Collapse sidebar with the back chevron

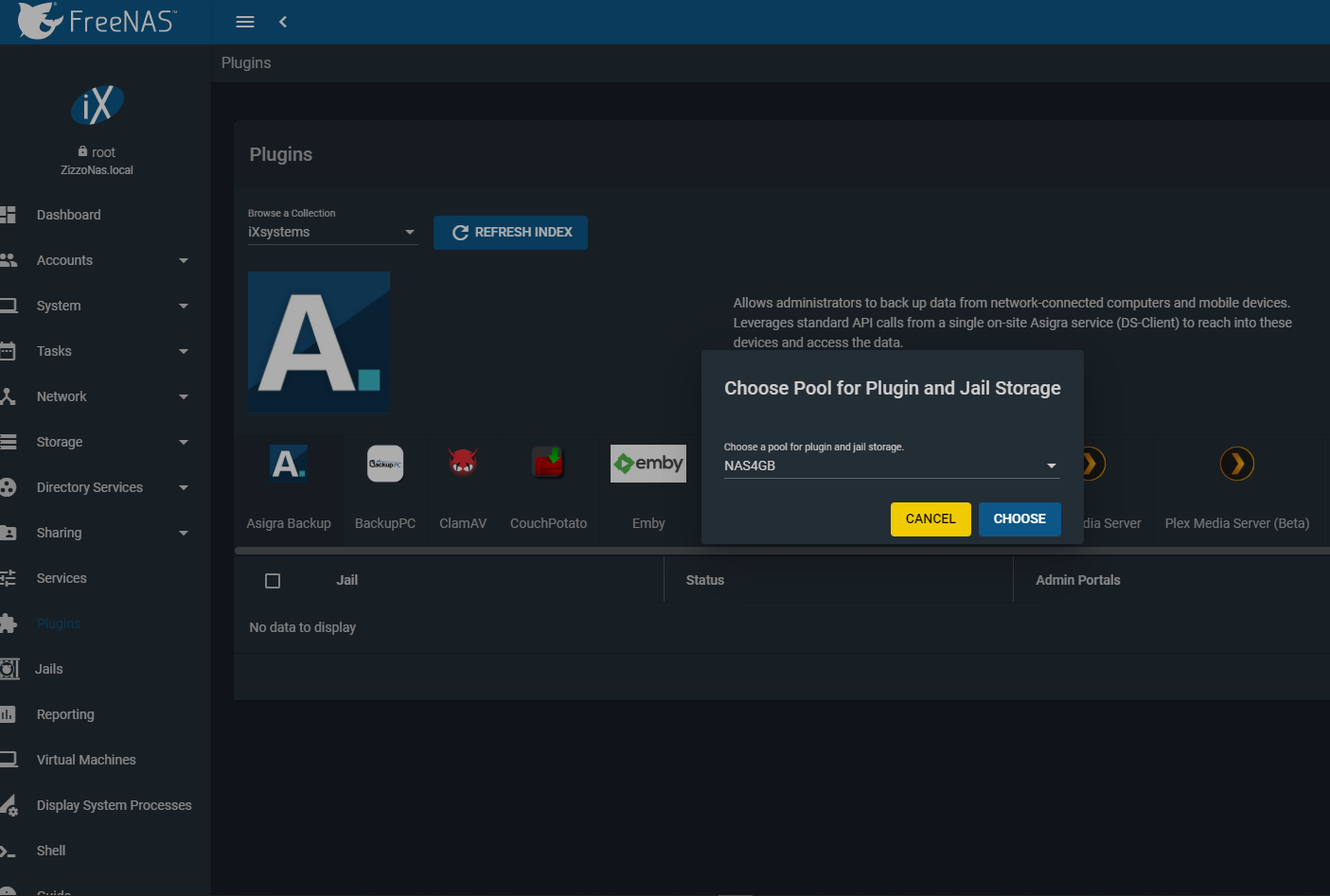[x=282, y=22]
